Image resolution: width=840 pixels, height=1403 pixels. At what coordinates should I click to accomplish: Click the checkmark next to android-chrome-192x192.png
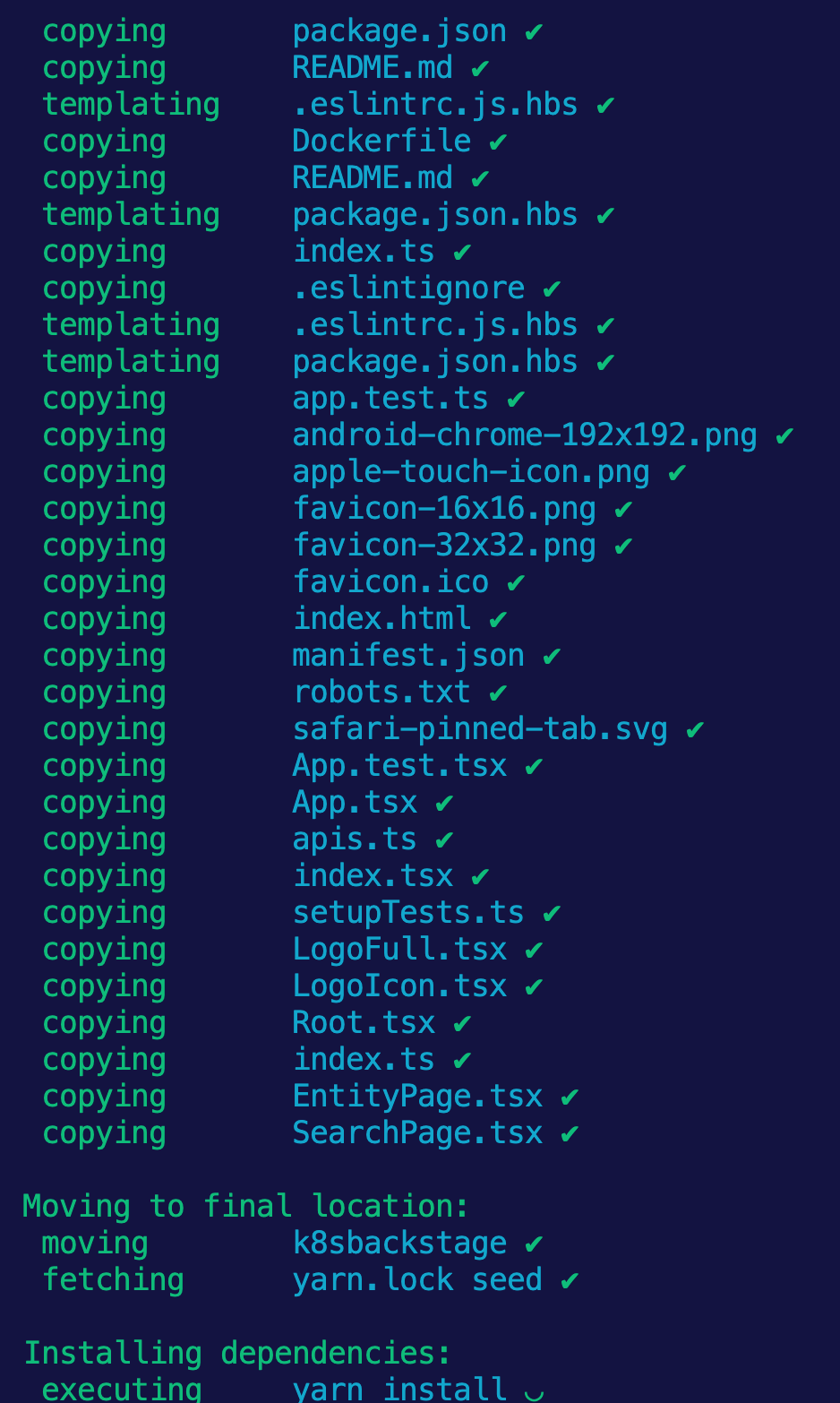[x=784, y=435]
